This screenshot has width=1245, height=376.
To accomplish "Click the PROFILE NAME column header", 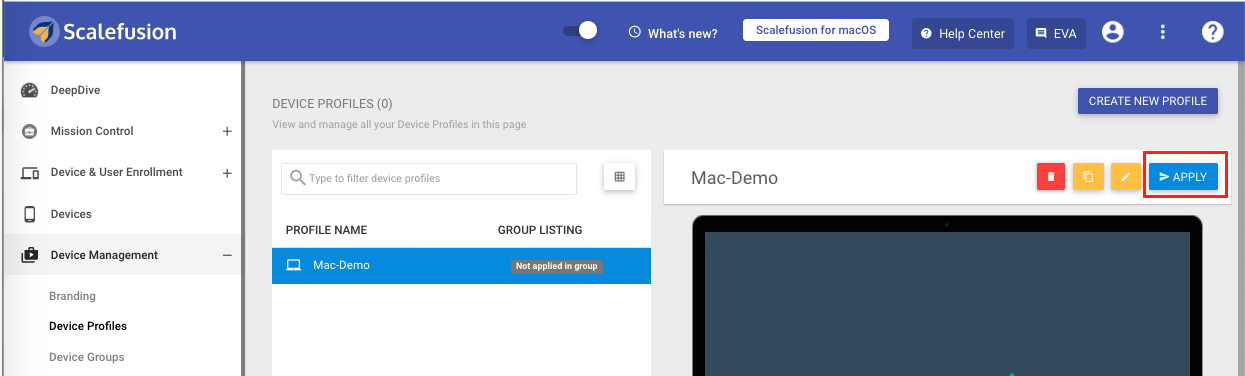I will (x=326, y=230).
